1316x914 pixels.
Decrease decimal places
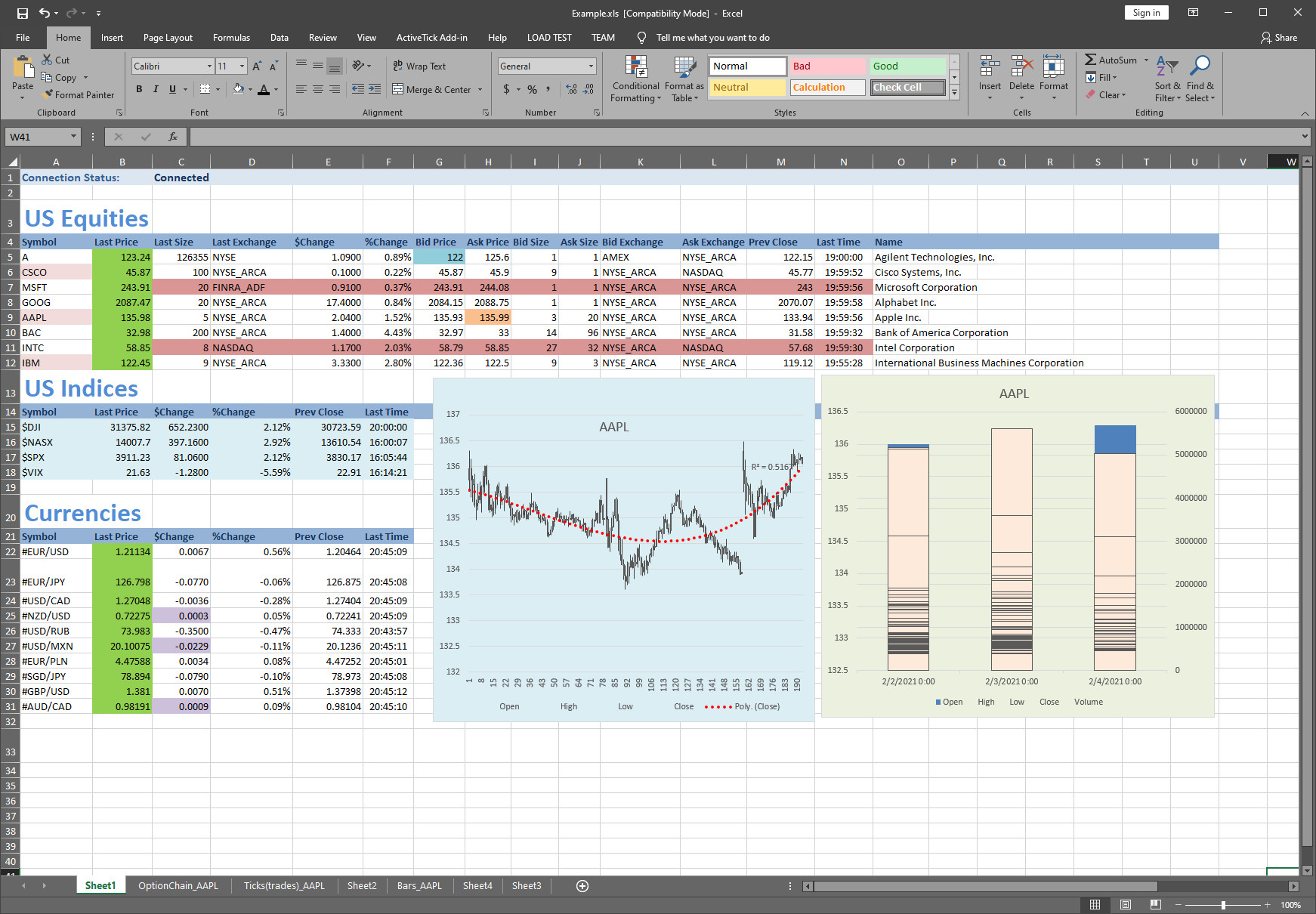coord(588,89)
